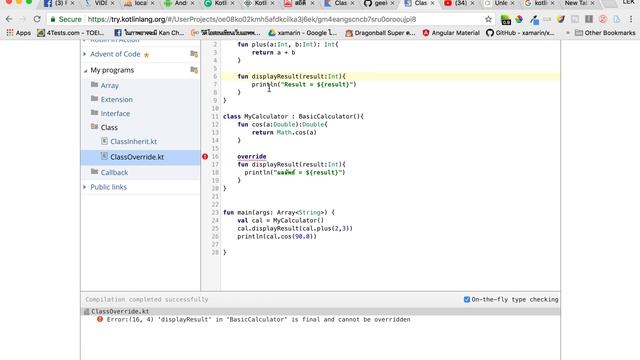The height and width of the screenshot is (360, 640).
Task: Place cursor at class MyCalculator declaration
Action: [293, 116]
